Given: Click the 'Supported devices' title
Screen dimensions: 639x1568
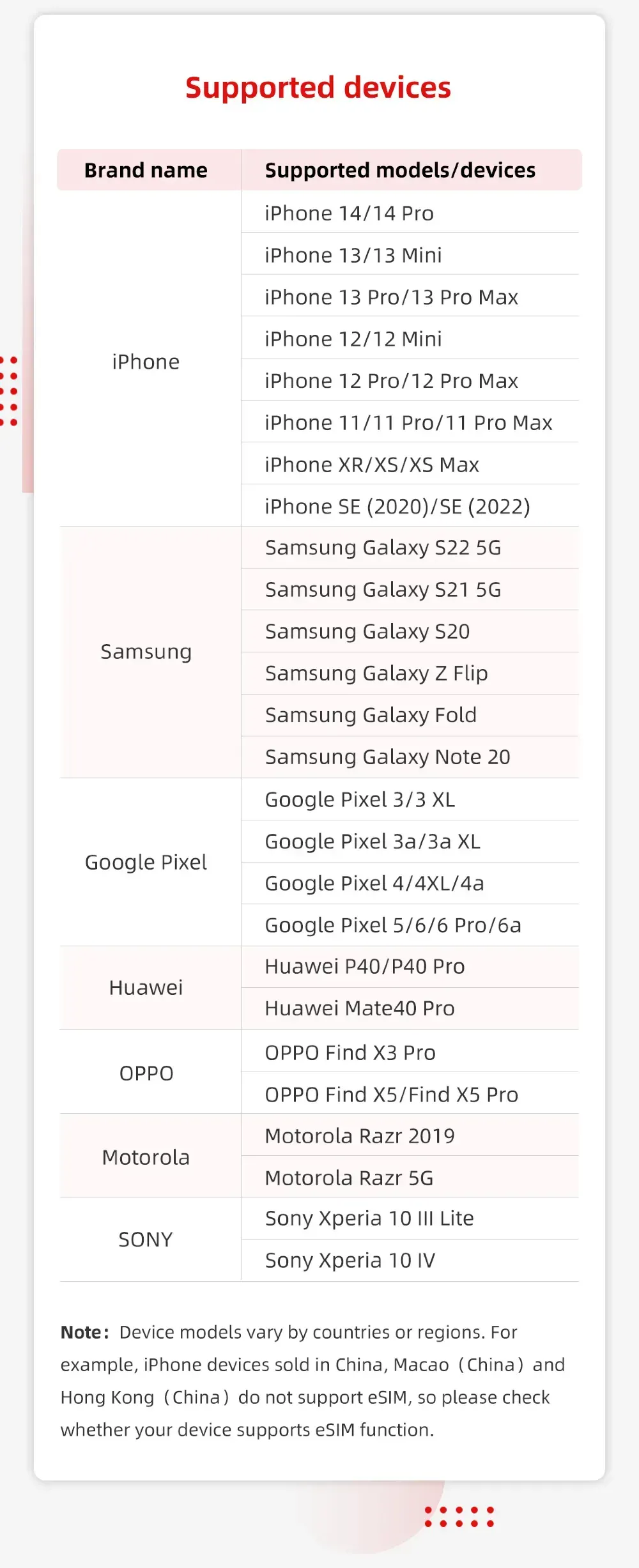Looking at the screenshot, I should pos(318,88).
